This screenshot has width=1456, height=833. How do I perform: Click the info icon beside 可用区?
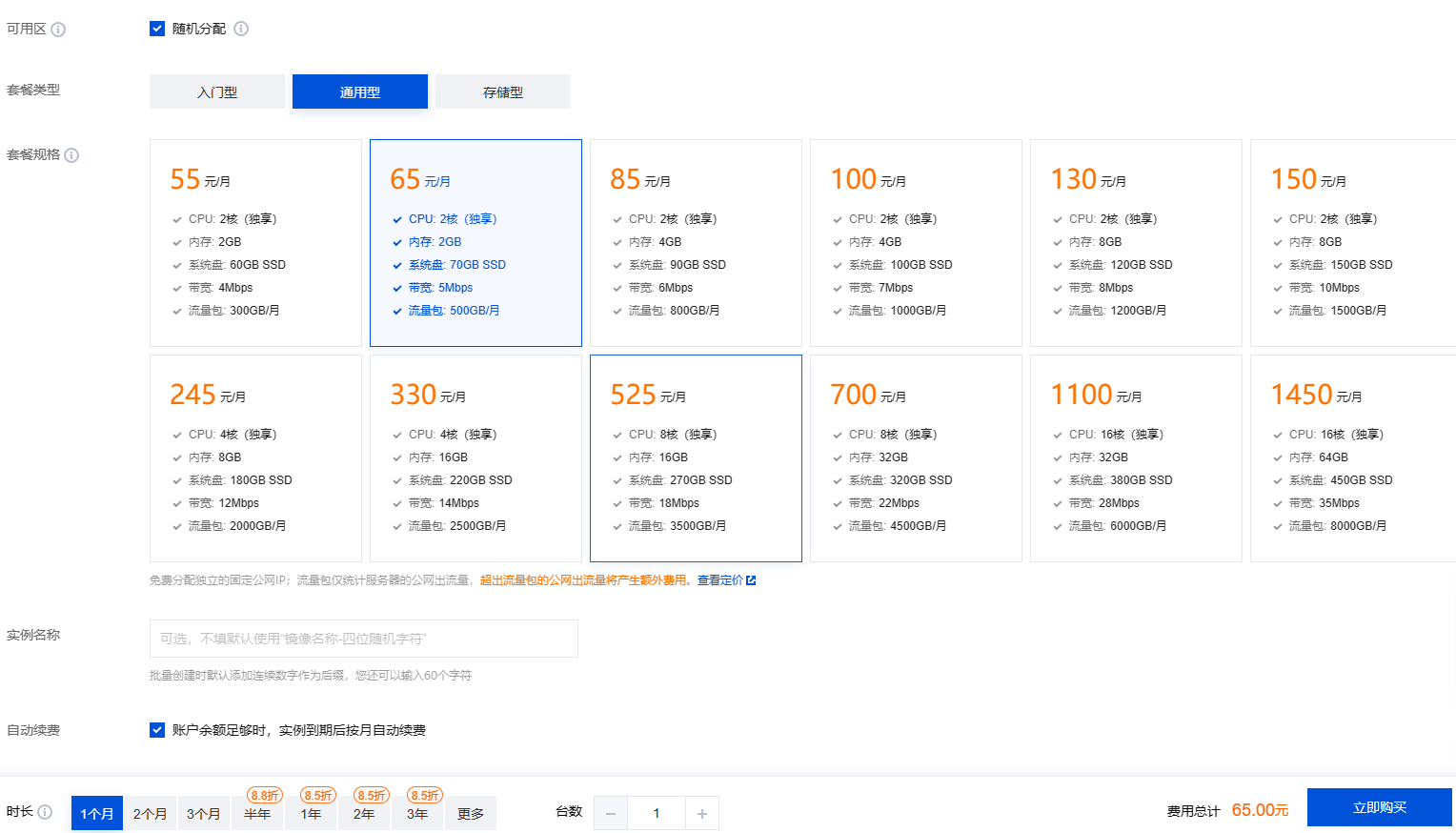pos(58,30)
